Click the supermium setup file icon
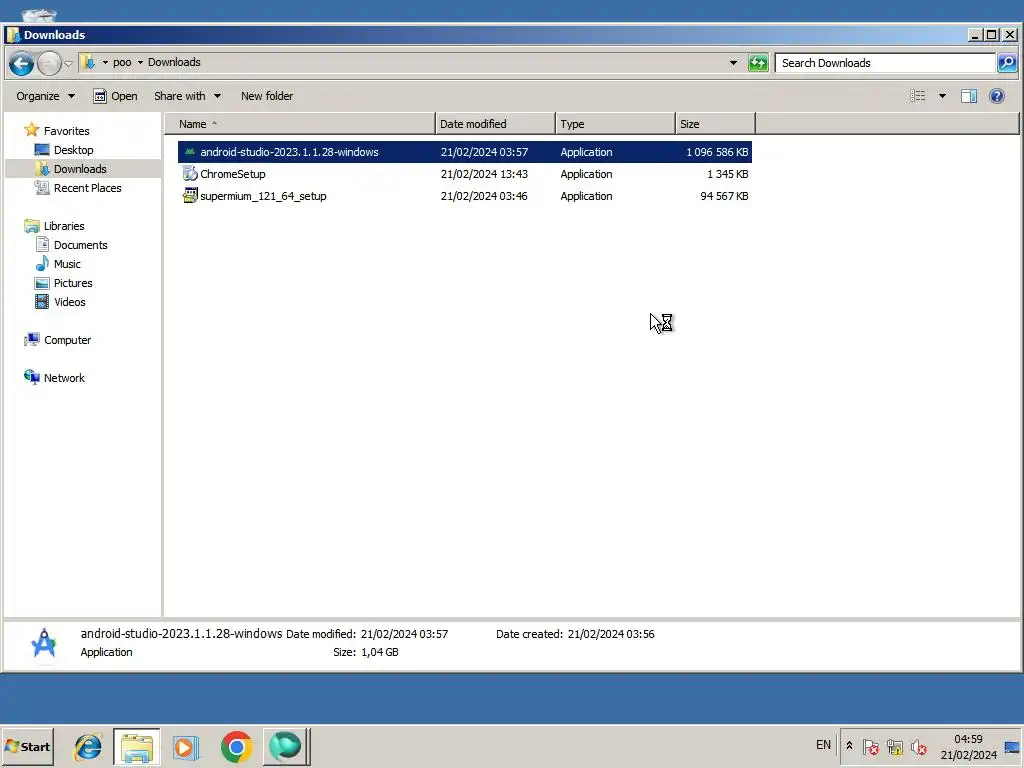This screenshot has width=1024, height=768. [189, 195]
